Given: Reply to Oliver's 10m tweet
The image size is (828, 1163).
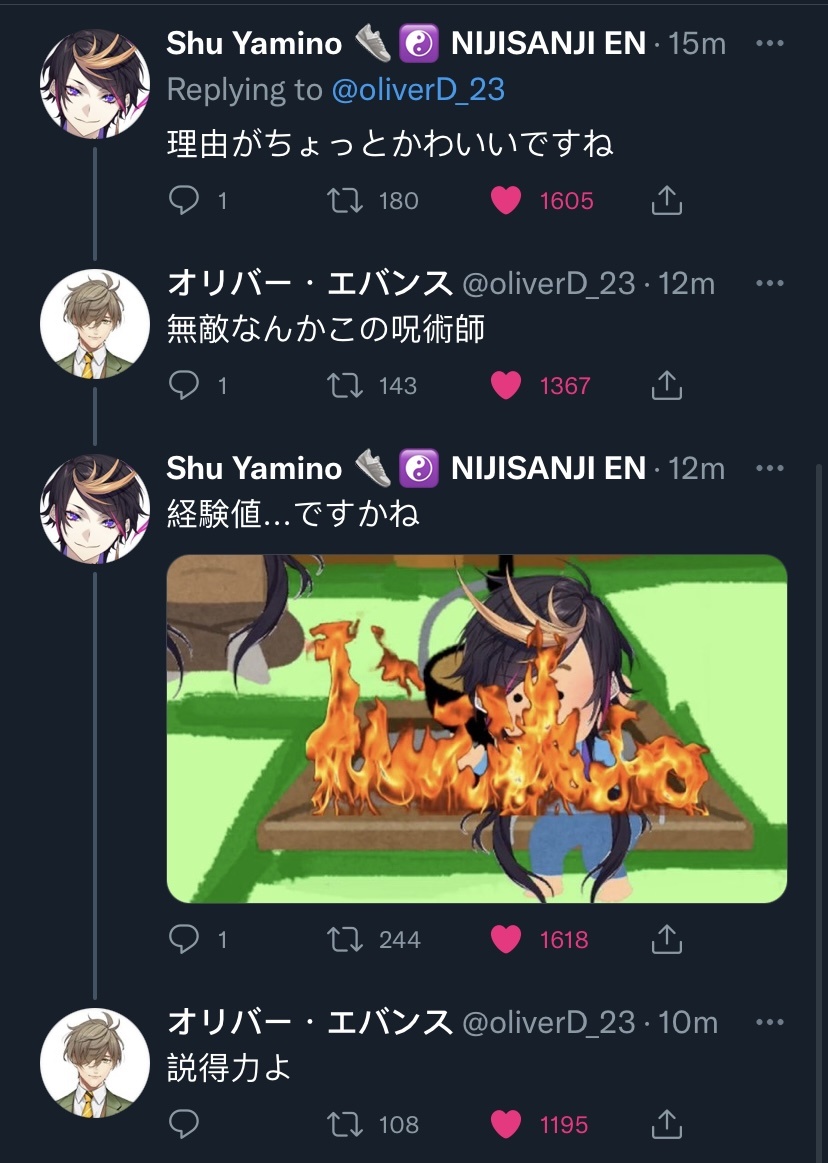Looking at the screenshot, I should (x=184, y=1124).
